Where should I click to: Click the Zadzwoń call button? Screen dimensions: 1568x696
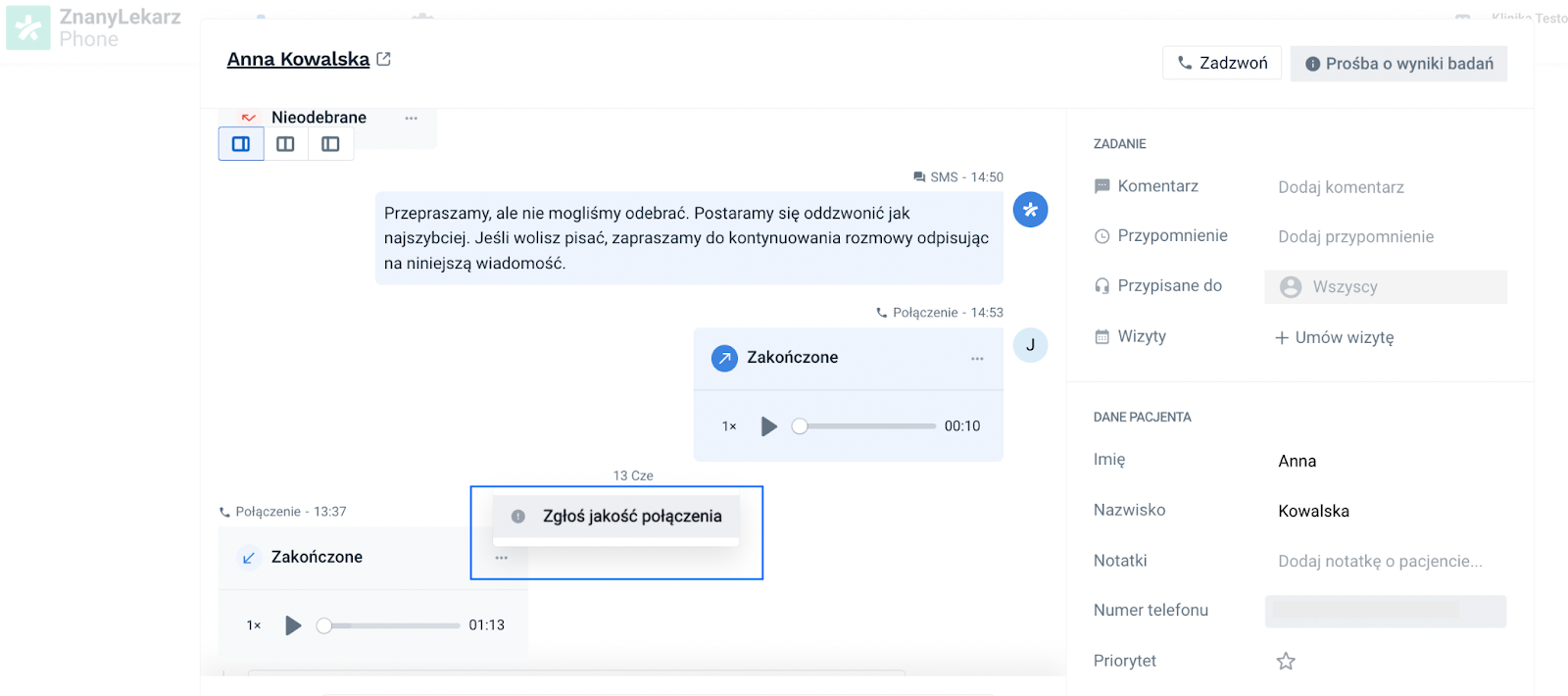(1222, 63)
